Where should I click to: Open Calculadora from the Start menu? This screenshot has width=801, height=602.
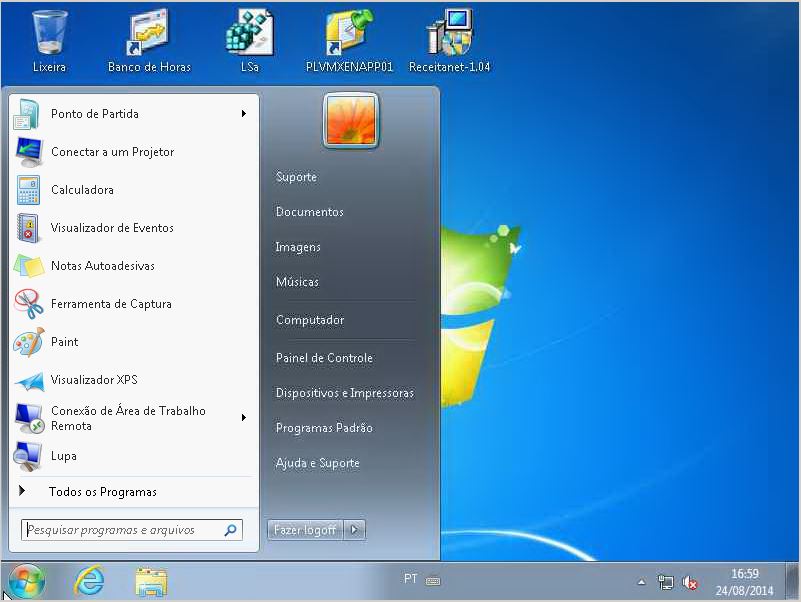82,190
